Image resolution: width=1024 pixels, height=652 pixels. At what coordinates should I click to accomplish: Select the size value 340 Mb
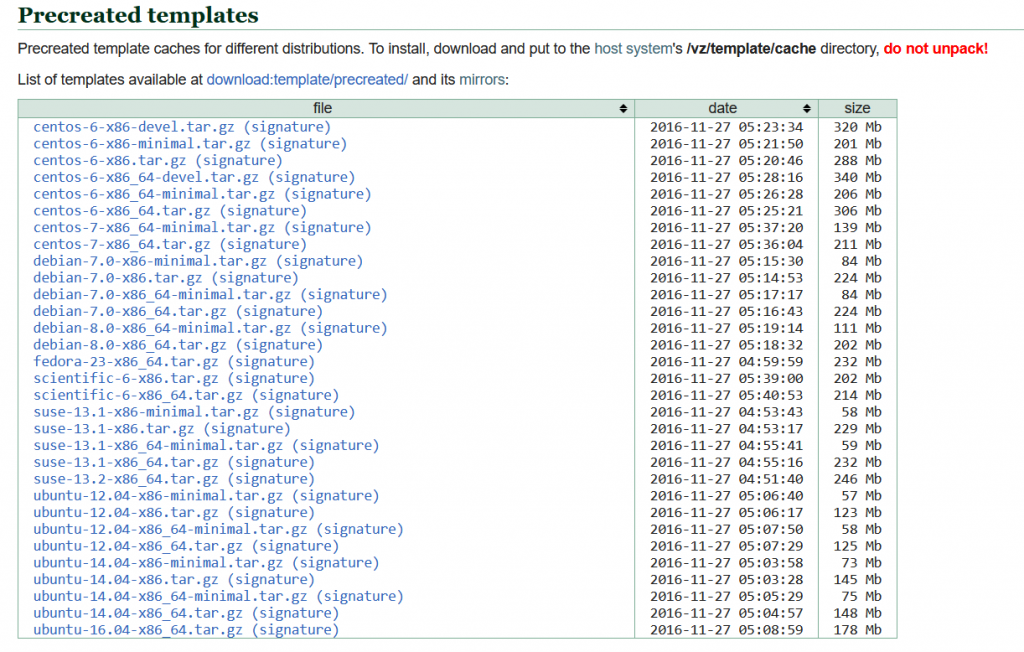tap(857, 177)
